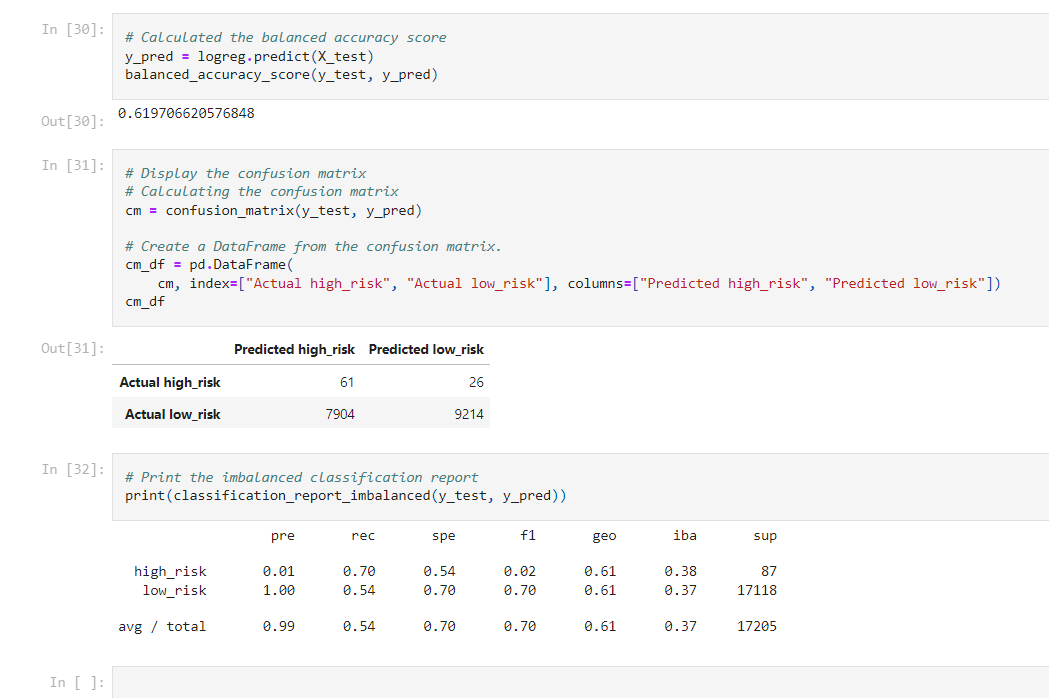Image resolution: width=1049 pixels, height=698 pixels.
Task: Click the high_risk row in the classification report
Action: click(x=170, y=571)
